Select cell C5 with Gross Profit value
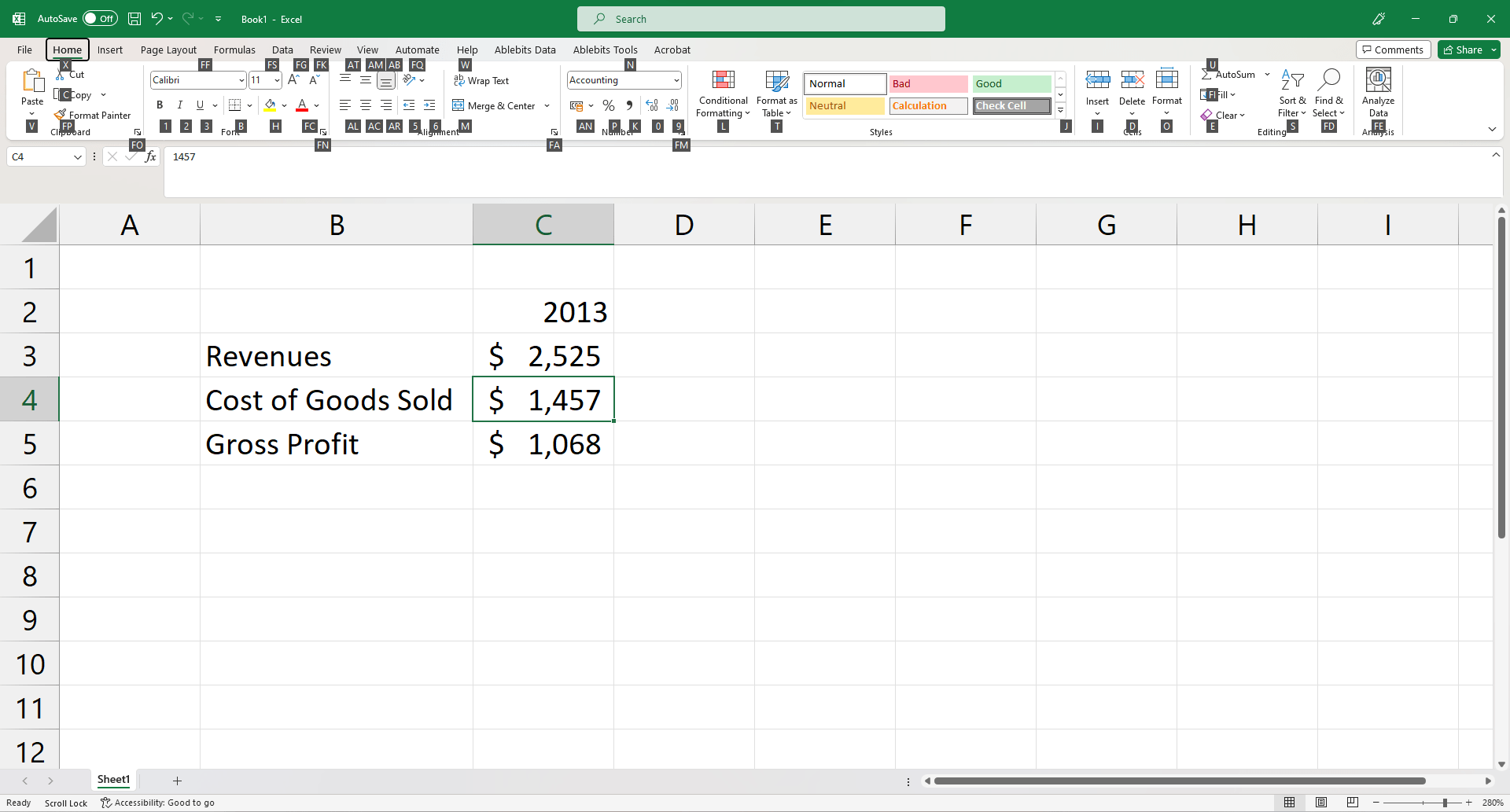The width and height of the screenshot is (1510, 812). pyautogui.click(x=543, y=444)
